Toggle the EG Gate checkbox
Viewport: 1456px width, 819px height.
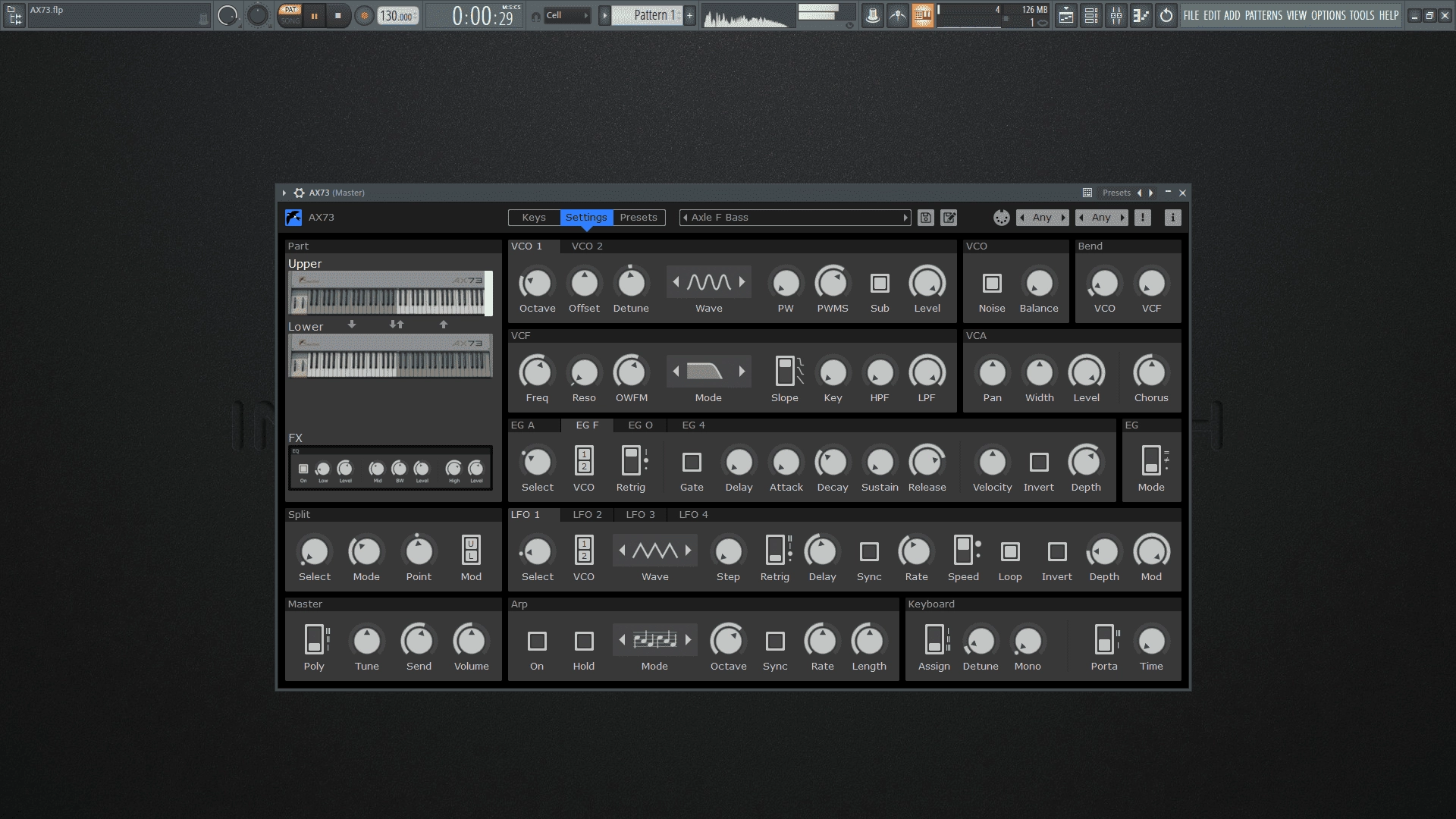[692, 462]
